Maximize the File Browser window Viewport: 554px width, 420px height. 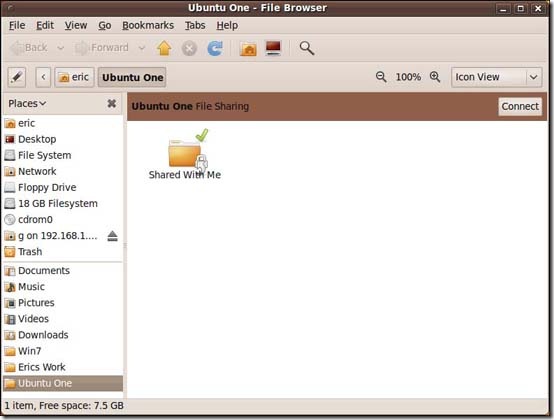pos(521,8)
